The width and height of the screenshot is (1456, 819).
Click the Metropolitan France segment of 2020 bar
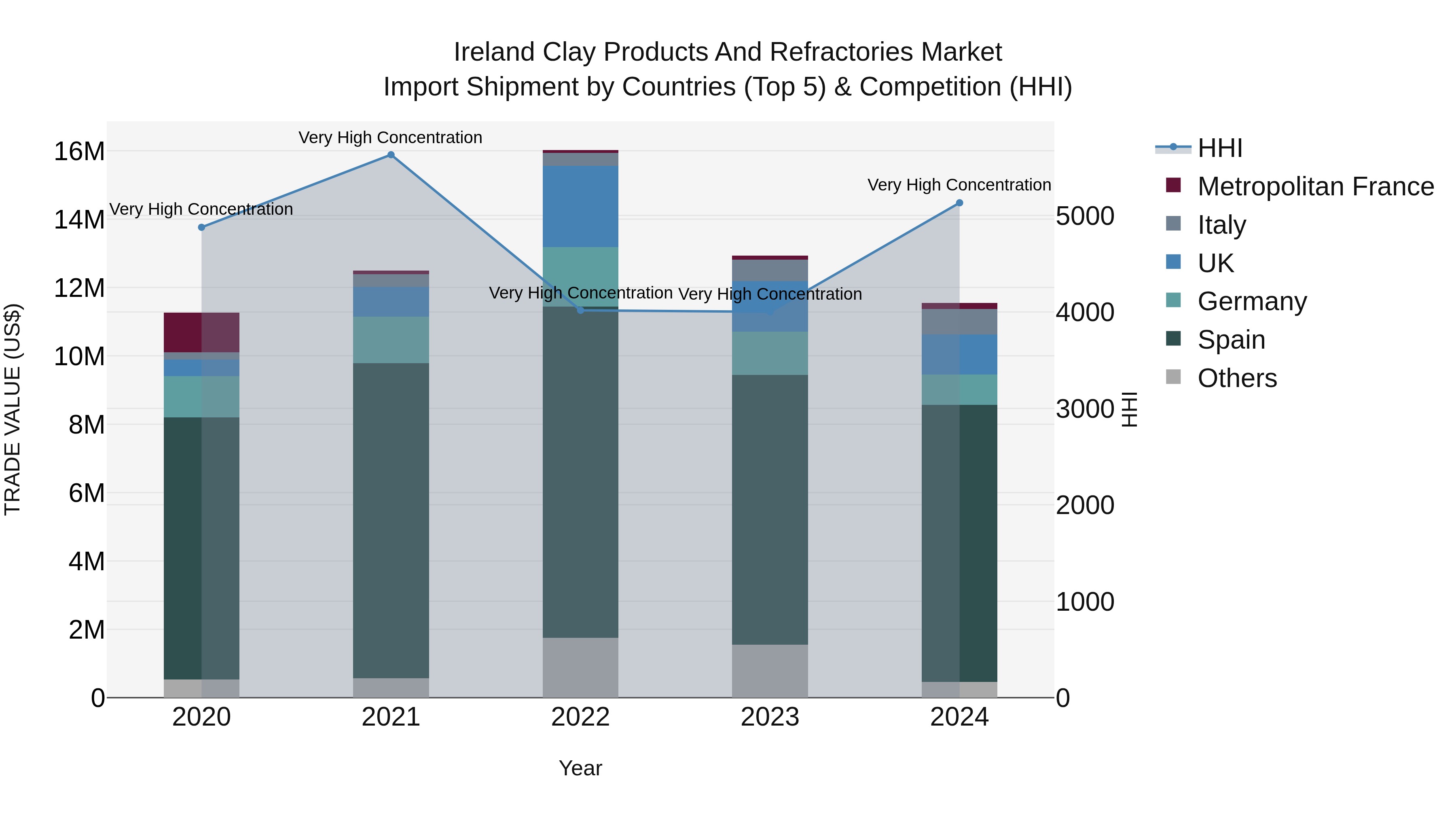pyautogui.click(x=202, y=332)
